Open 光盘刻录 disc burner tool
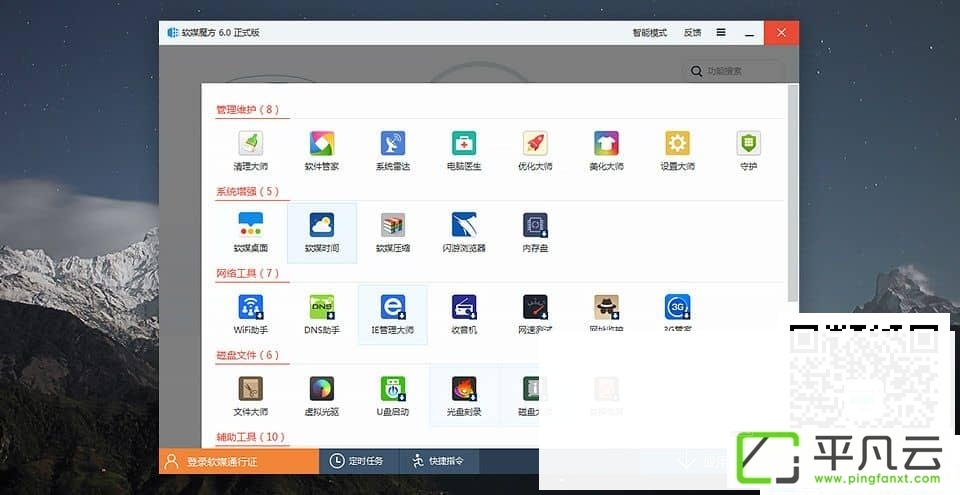Screen dimensions: 960x495 (463, 396)
